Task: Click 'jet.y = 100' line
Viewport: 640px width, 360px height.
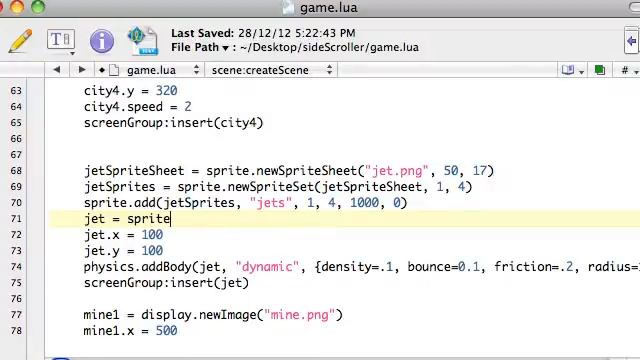Action: click(123, 251)
